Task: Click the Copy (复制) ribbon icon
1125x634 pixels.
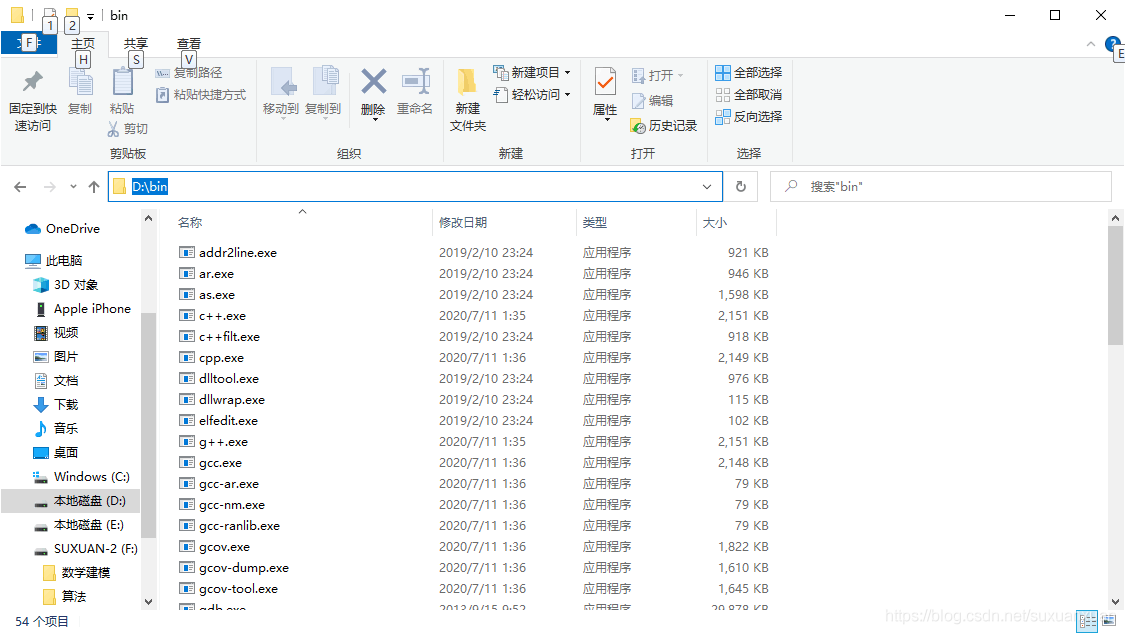Action: pos(80,82)
